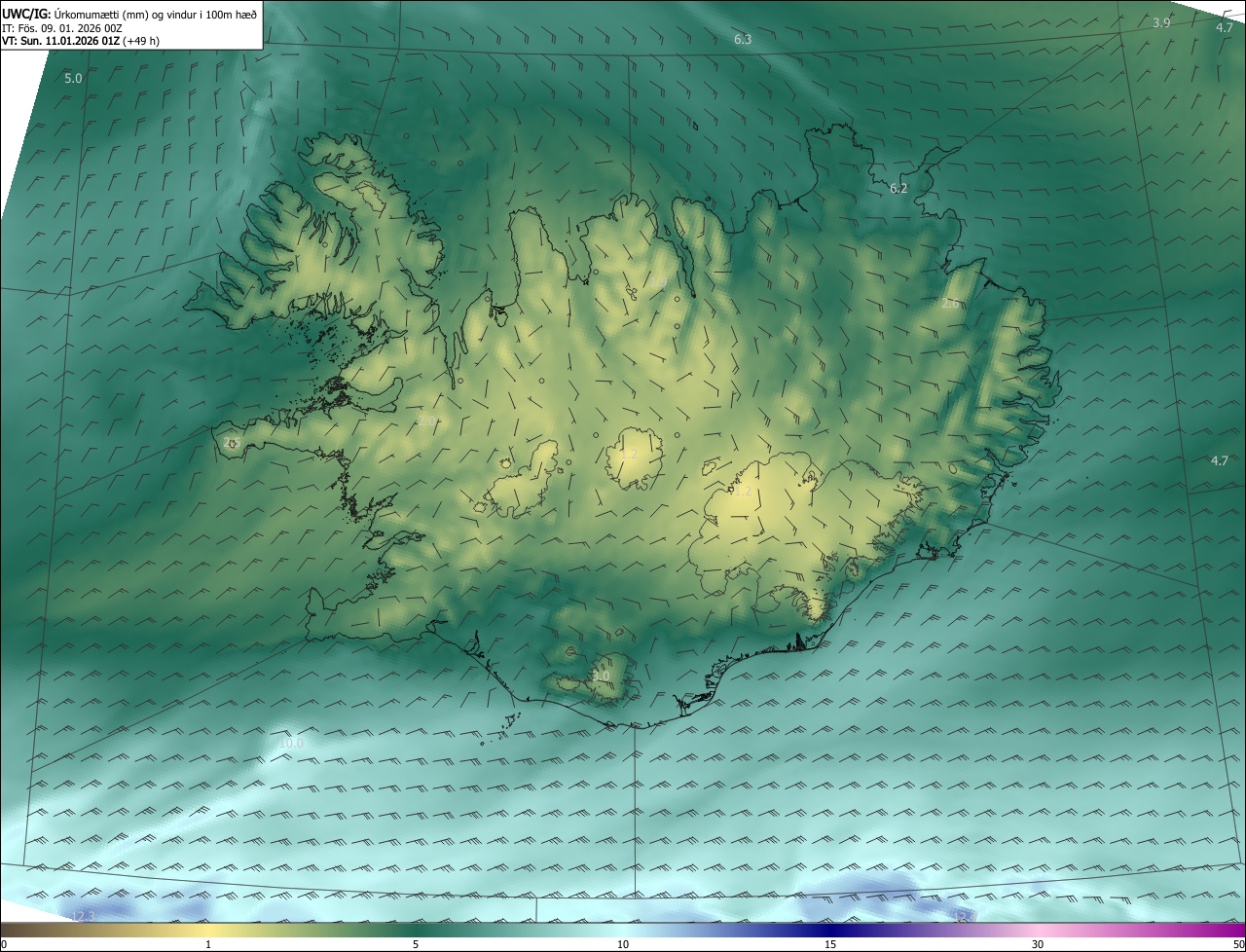Click the '50' tick label on the color scale

coord(1238,944)
